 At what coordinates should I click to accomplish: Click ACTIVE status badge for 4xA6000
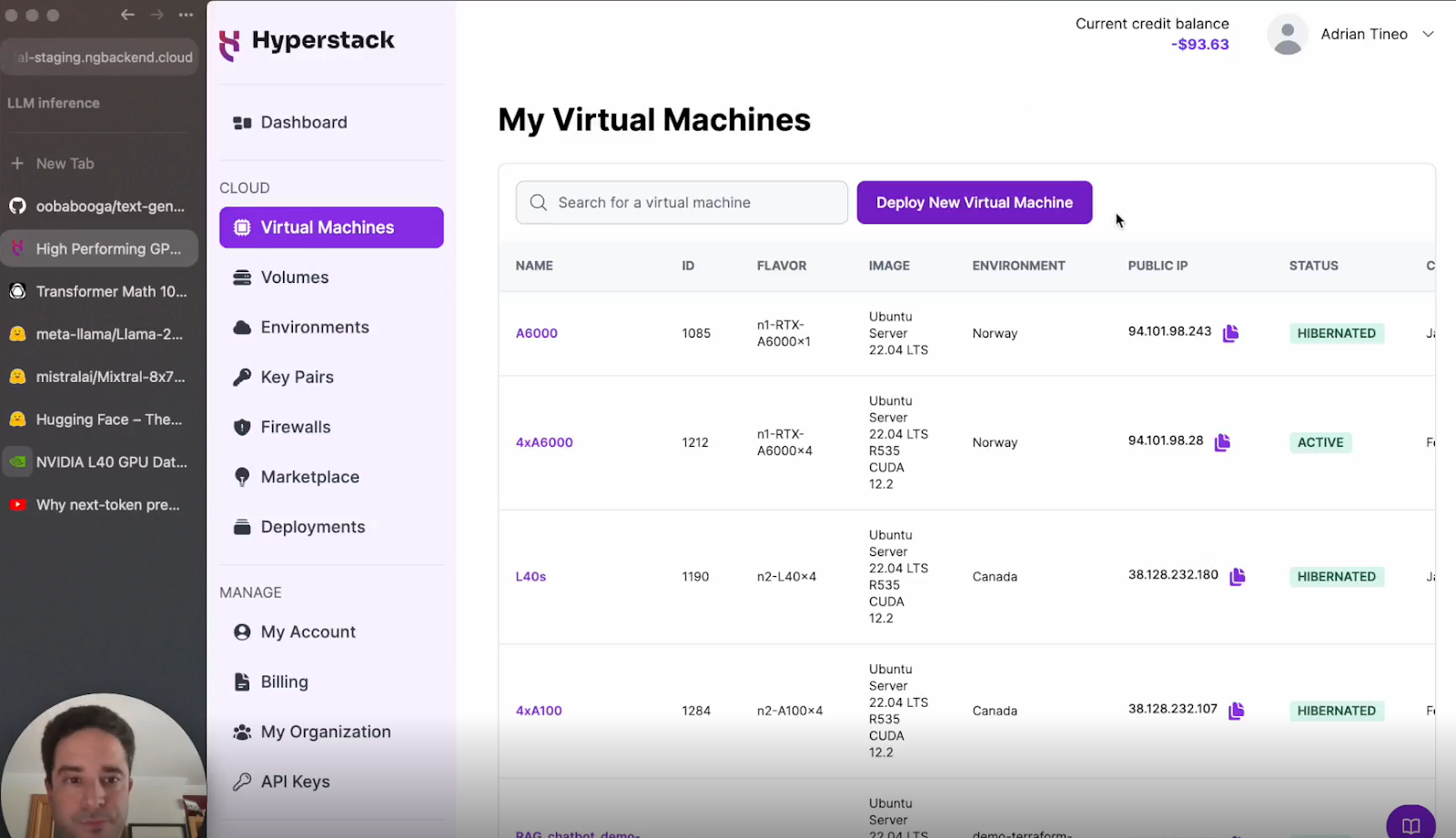tap(1320, 442)
